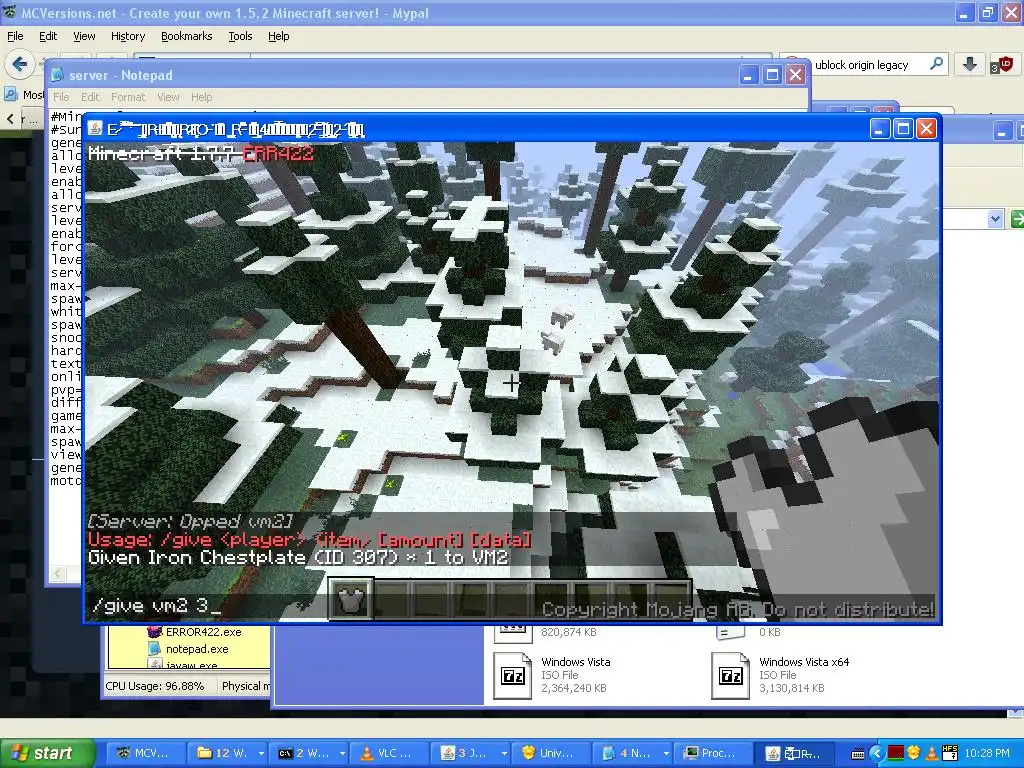Click the active Java taskbar button
This screenshot has width=1024, height=768.
tap(795, 753)
